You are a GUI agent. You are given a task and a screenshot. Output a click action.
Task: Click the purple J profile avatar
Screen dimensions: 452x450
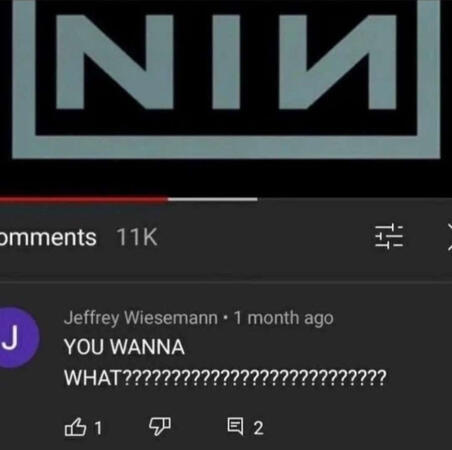[18, 337]
